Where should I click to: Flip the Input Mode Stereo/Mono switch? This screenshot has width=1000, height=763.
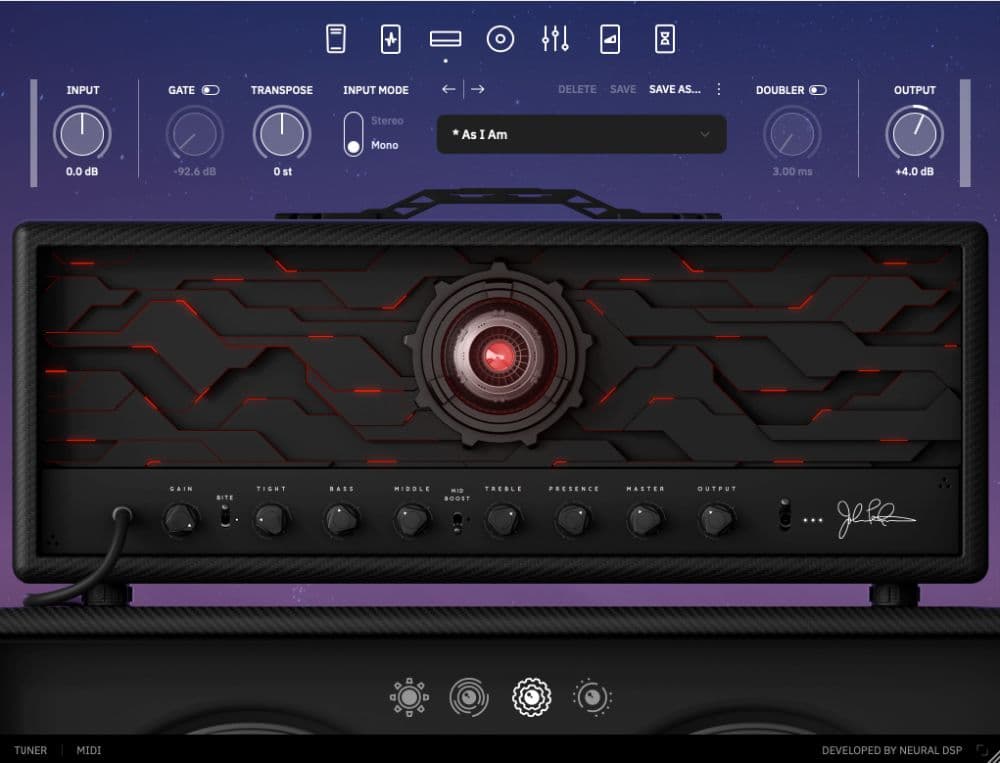coord(353,134)
